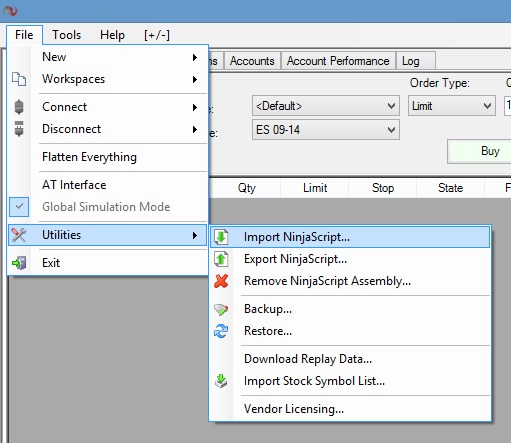The height and width of the screenshot is (443, 511).
Task: Click the Utilities wrench and screwdriver icon
Action: [x=19, y=235]
